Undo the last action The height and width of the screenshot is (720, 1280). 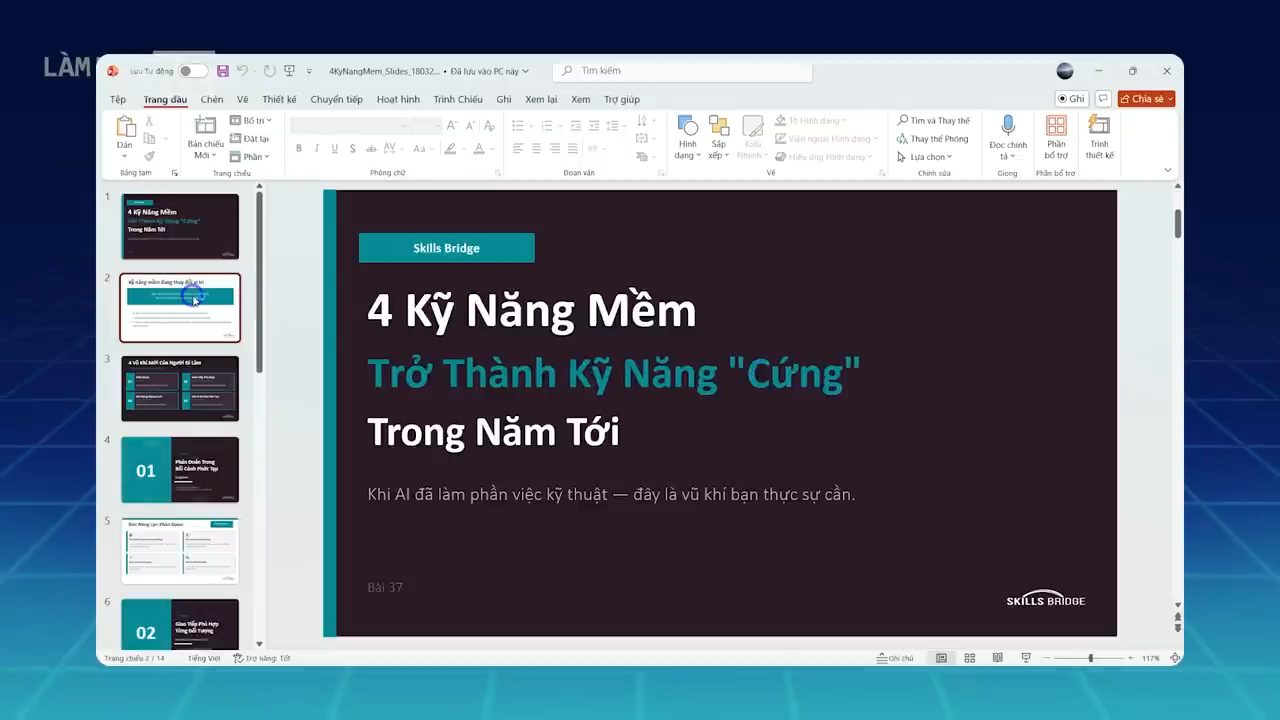pos(242,71)
